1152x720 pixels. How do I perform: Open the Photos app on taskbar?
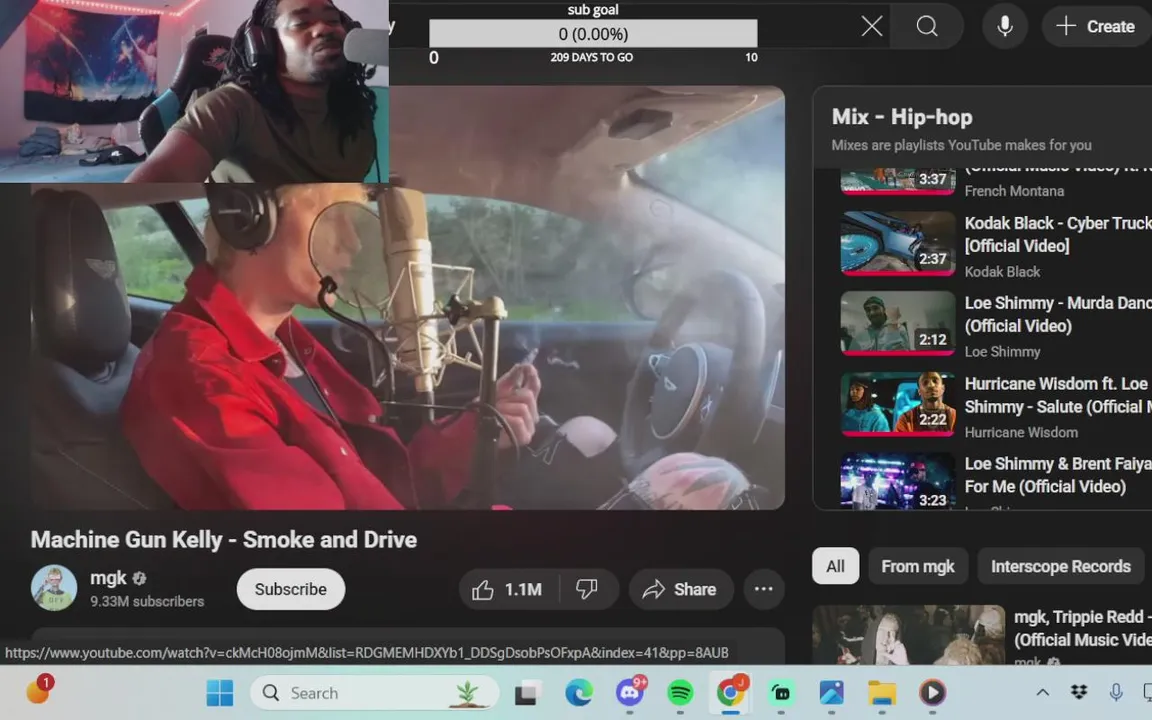click(831, 693)
